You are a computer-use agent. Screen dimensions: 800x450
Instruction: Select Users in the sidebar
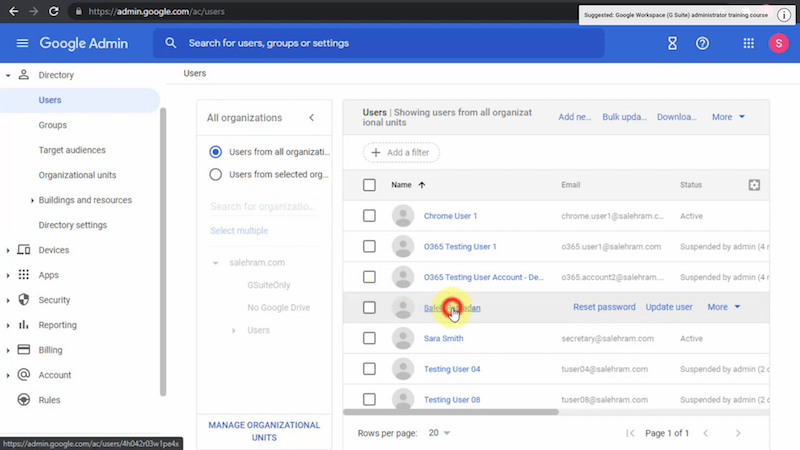click(80, 100)
